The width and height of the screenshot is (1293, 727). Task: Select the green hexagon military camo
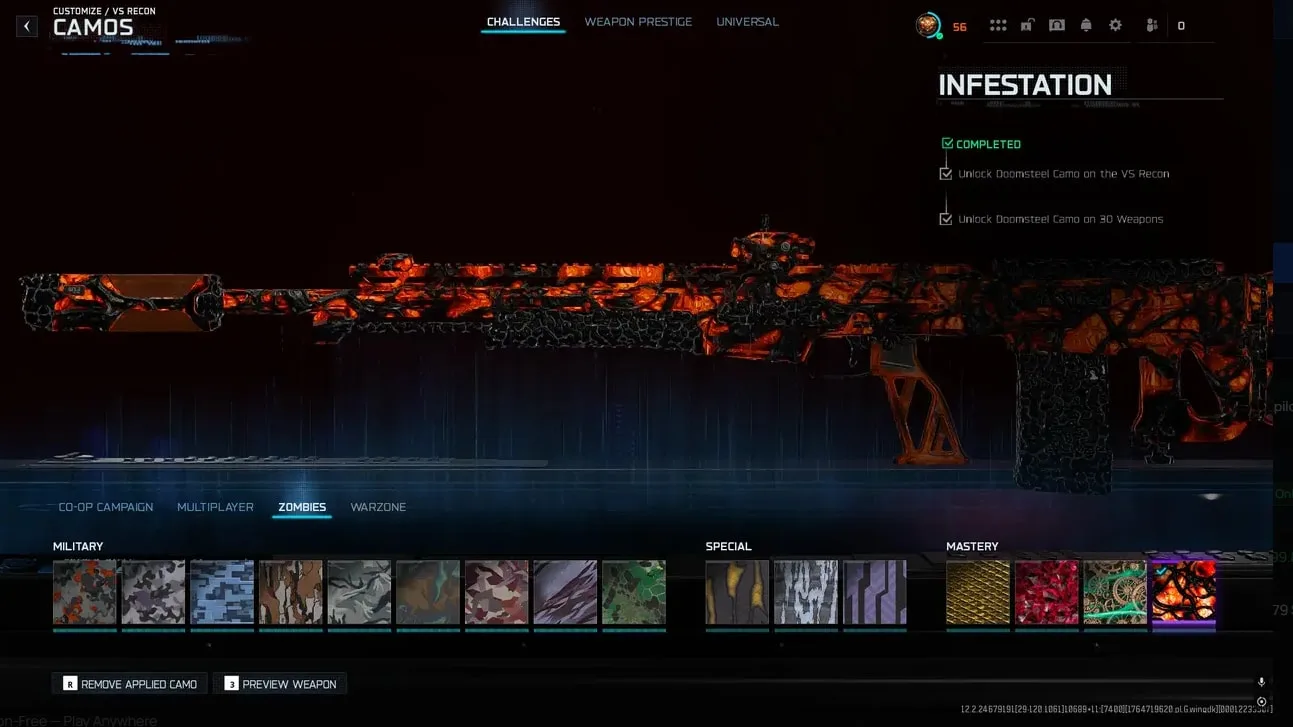[x=634, y=592]
